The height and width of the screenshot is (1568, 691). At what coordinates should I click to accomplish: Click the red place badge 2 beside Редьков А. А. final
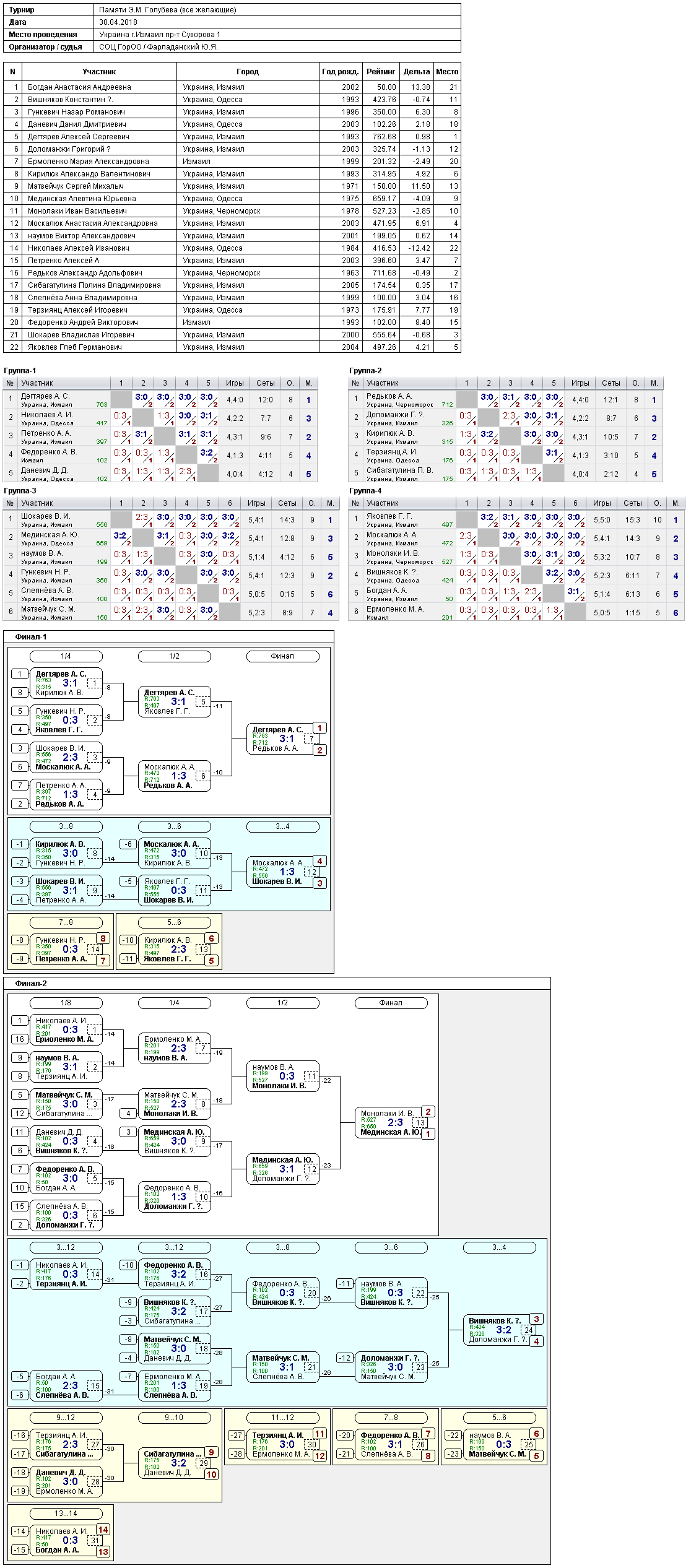[319, 750]
